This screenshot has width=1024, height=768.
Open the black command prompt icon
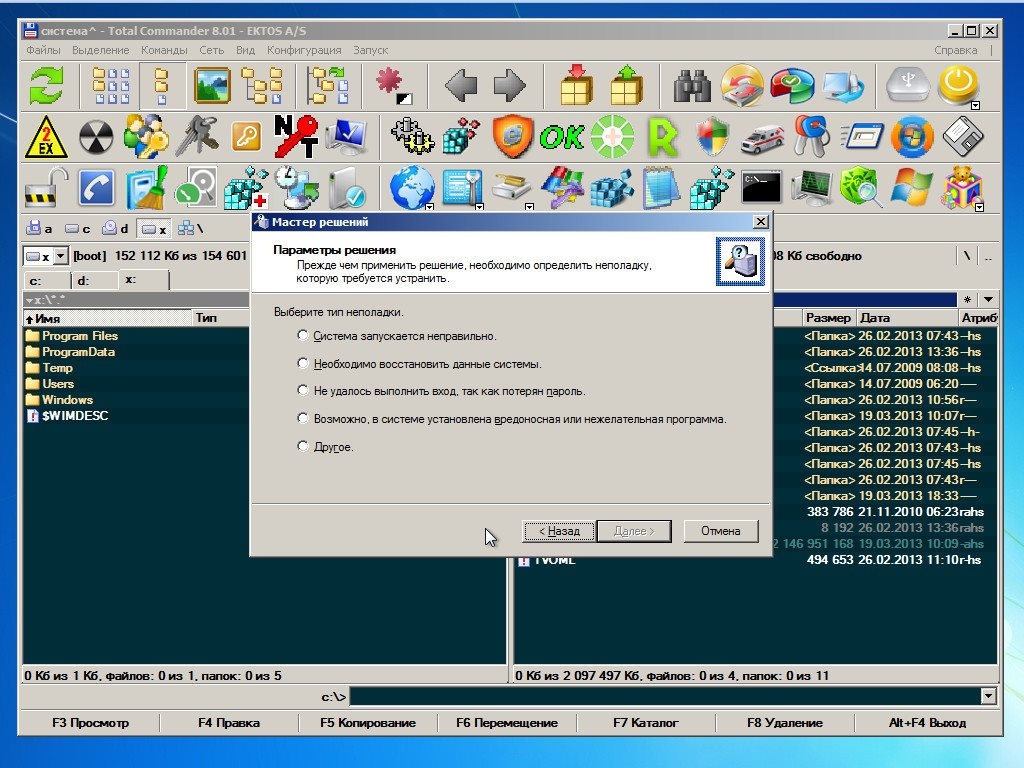(761, 187)
